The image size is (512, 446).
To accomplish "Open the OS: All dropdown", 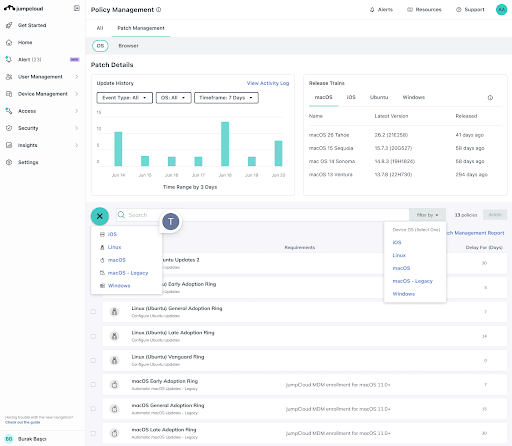I will click(174, 98).
